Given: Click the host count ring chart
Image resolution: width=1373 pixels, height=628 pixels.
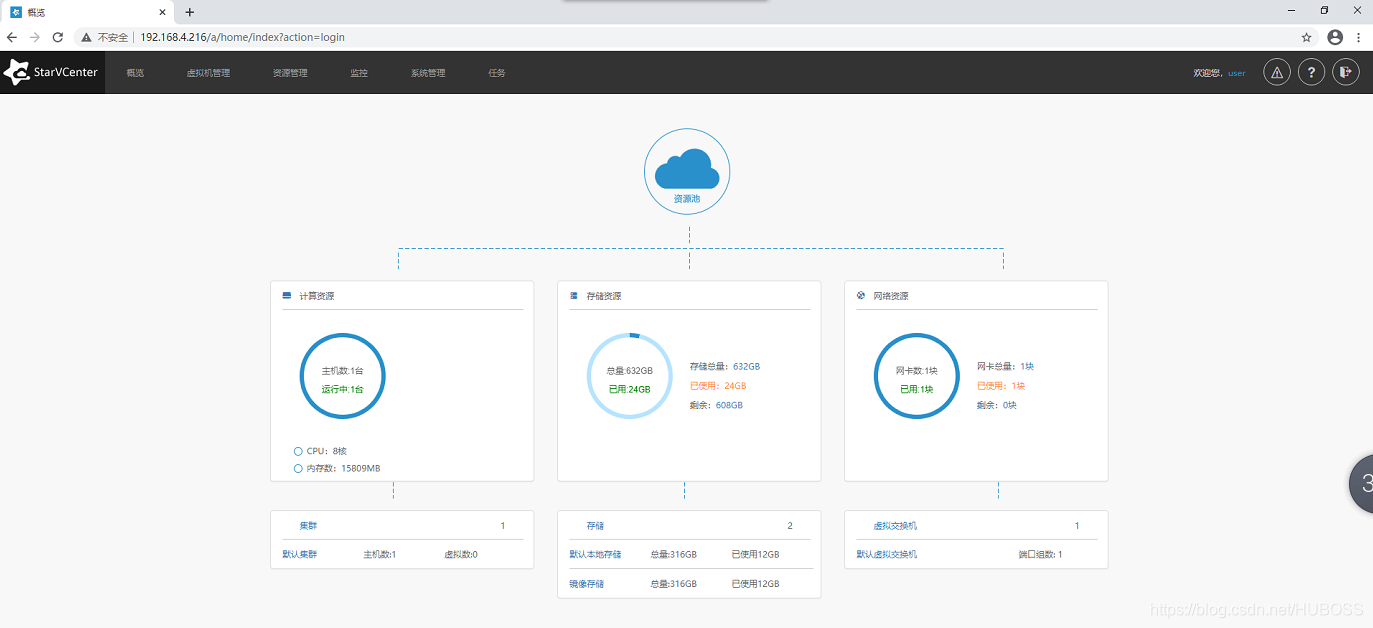Looking at the screenshot, I should point(343,376).
